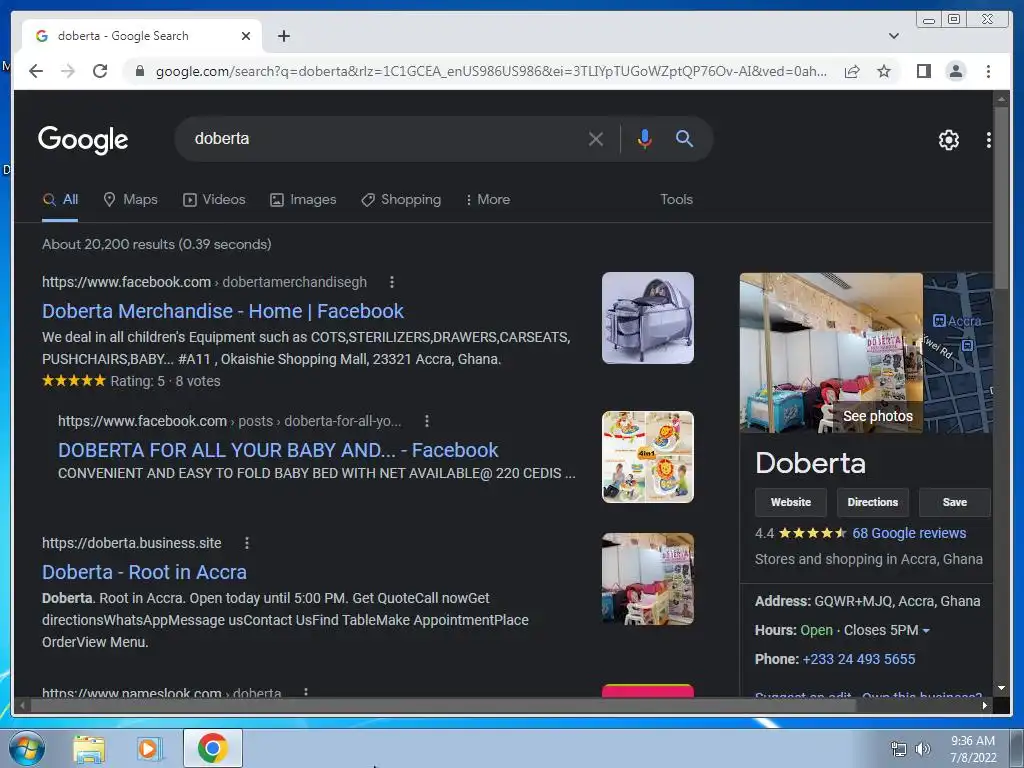Open options for doberta.business.site result
The image size is (1024, 768).
point(246,543)
